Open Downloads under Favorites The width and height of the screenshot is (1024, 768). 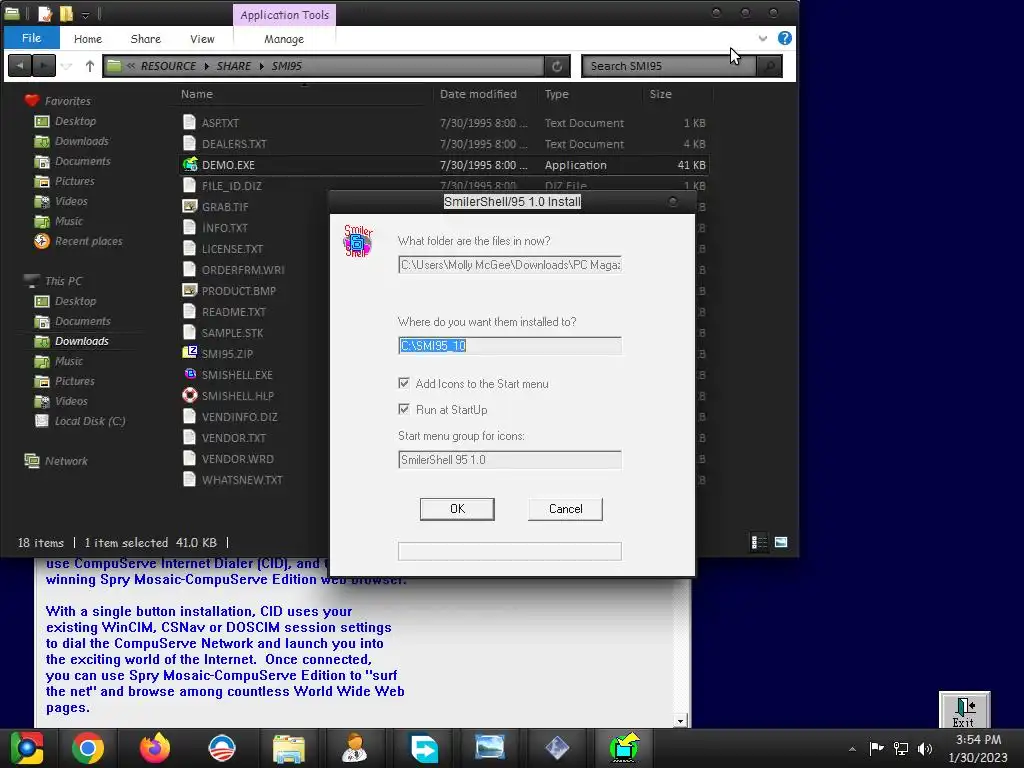[82, 141]
